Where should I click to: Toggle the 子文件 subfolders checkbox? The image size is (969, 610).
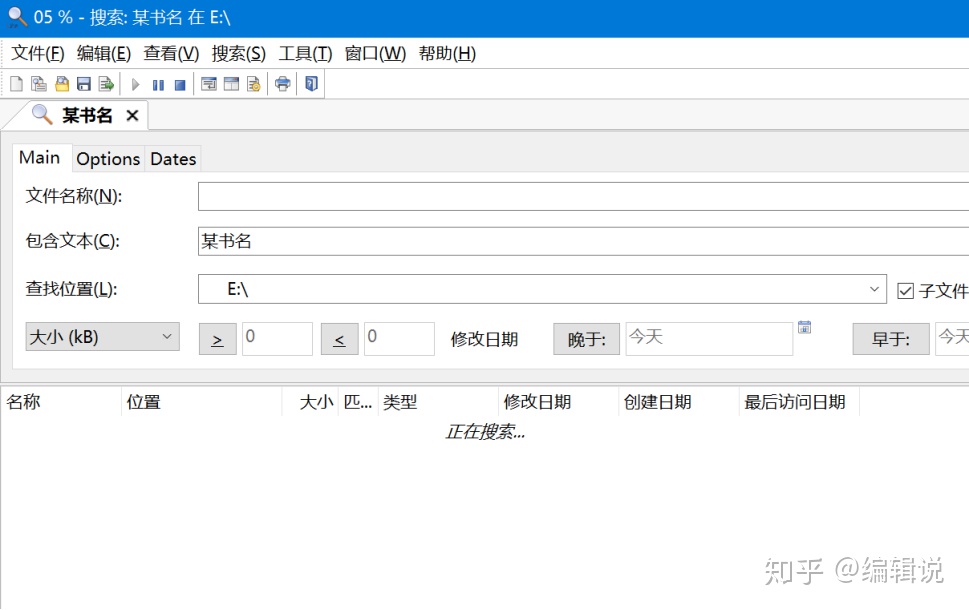905,290
